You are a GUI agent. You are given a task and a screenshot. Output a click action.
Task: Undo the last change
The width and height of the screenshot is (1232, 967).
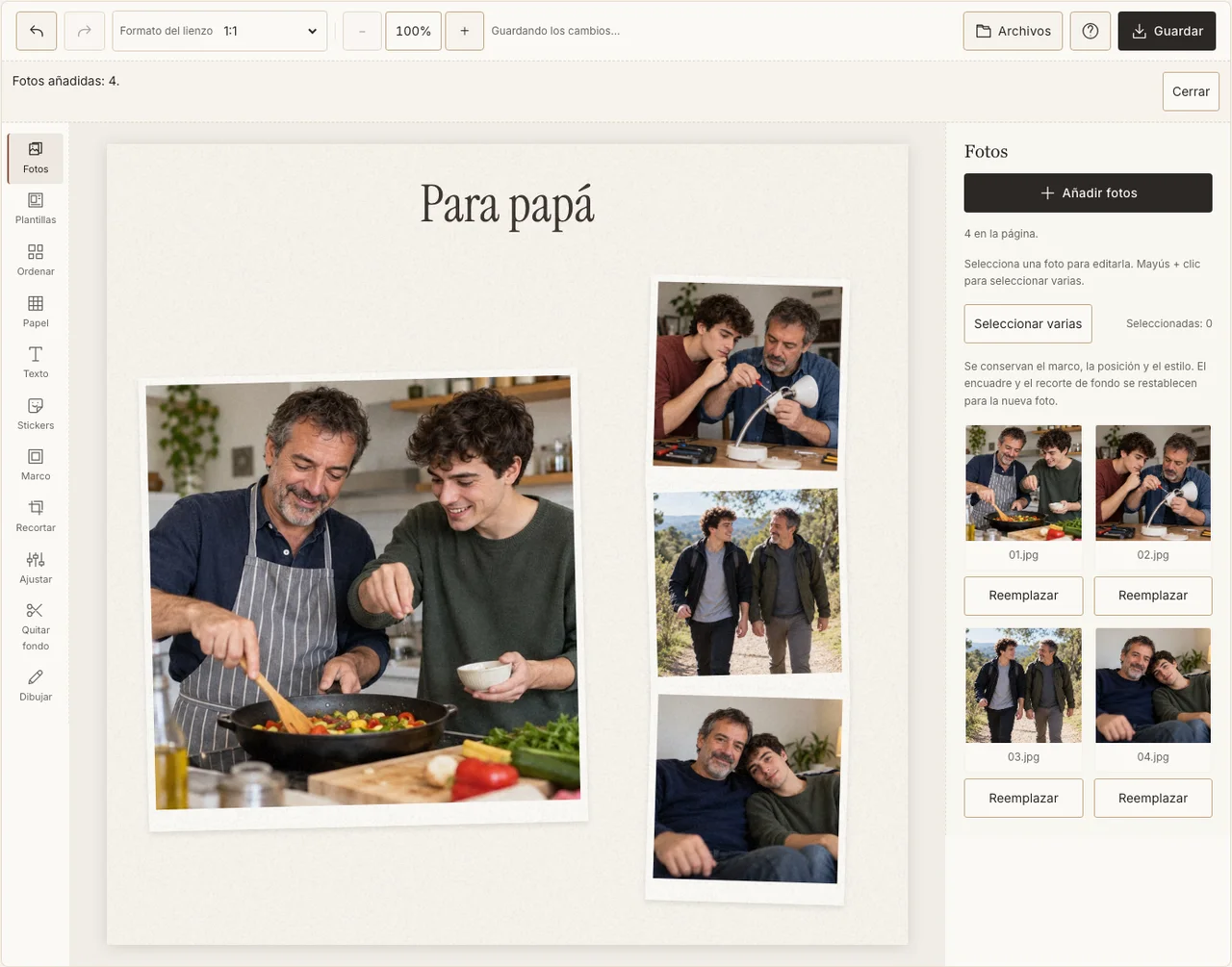[x=37, y=31]
